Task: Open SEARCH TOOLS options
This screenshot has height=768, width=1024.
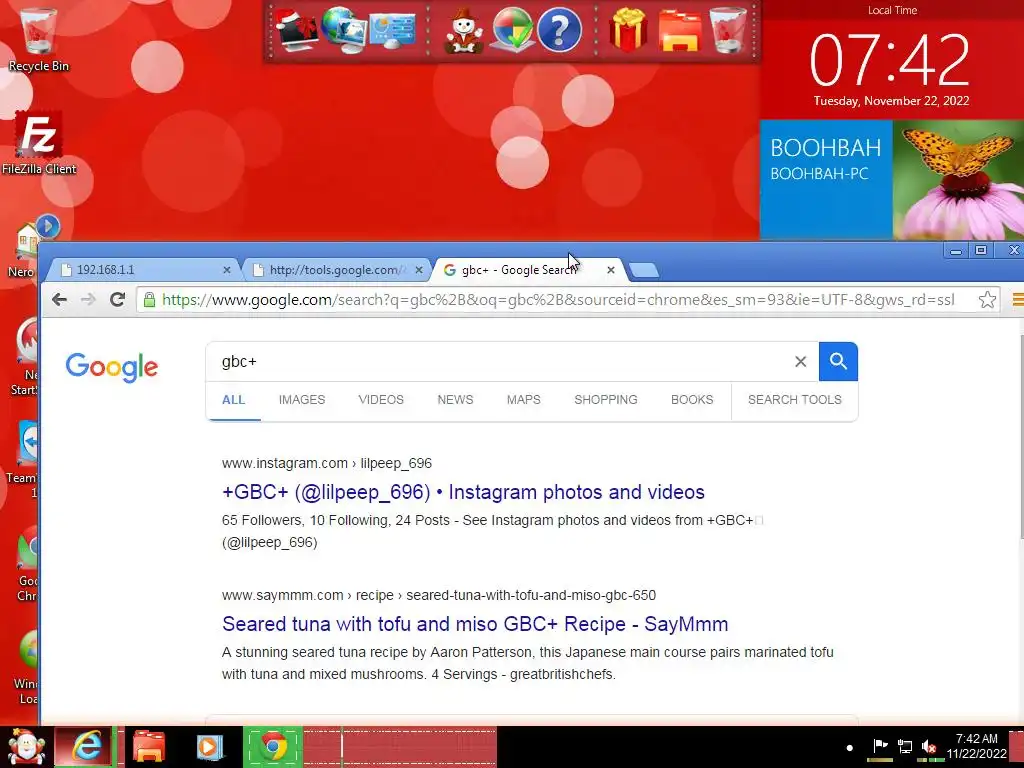Action: pos(794,400)
